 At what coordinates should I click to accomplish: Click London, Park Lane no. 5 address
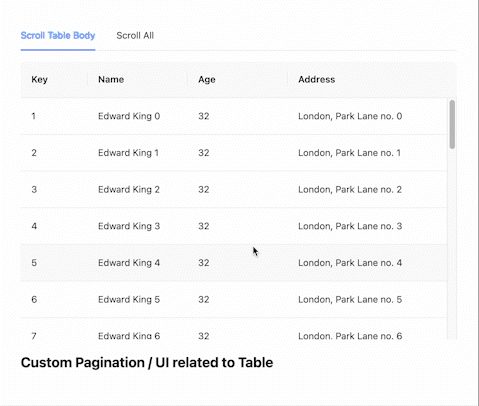(350, 300)
